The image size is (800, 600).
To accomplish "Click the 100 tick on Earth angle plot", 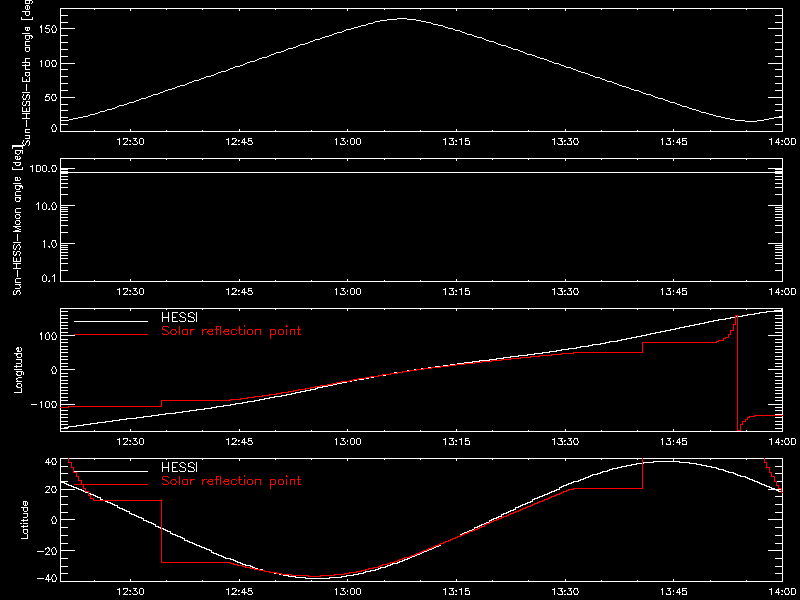I will pos(46,64).
